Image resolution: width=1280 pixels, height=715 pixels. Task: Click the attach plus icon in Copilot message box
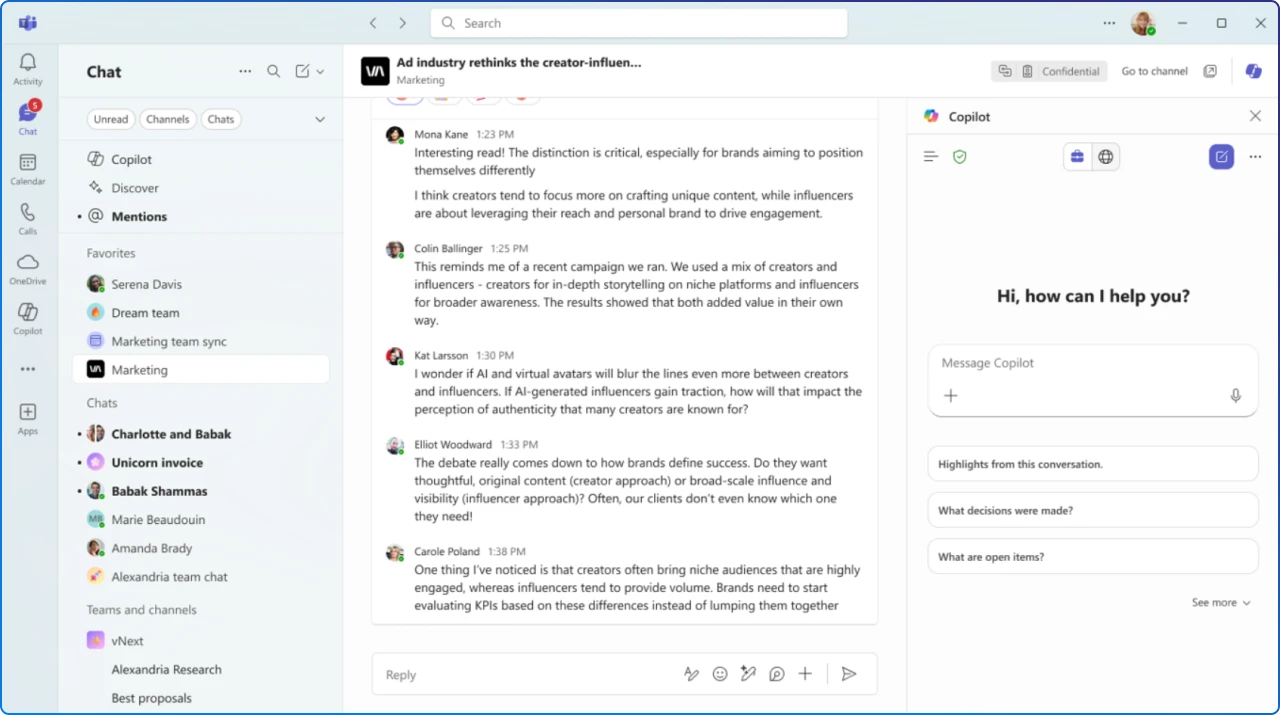[x=950, y=396]
